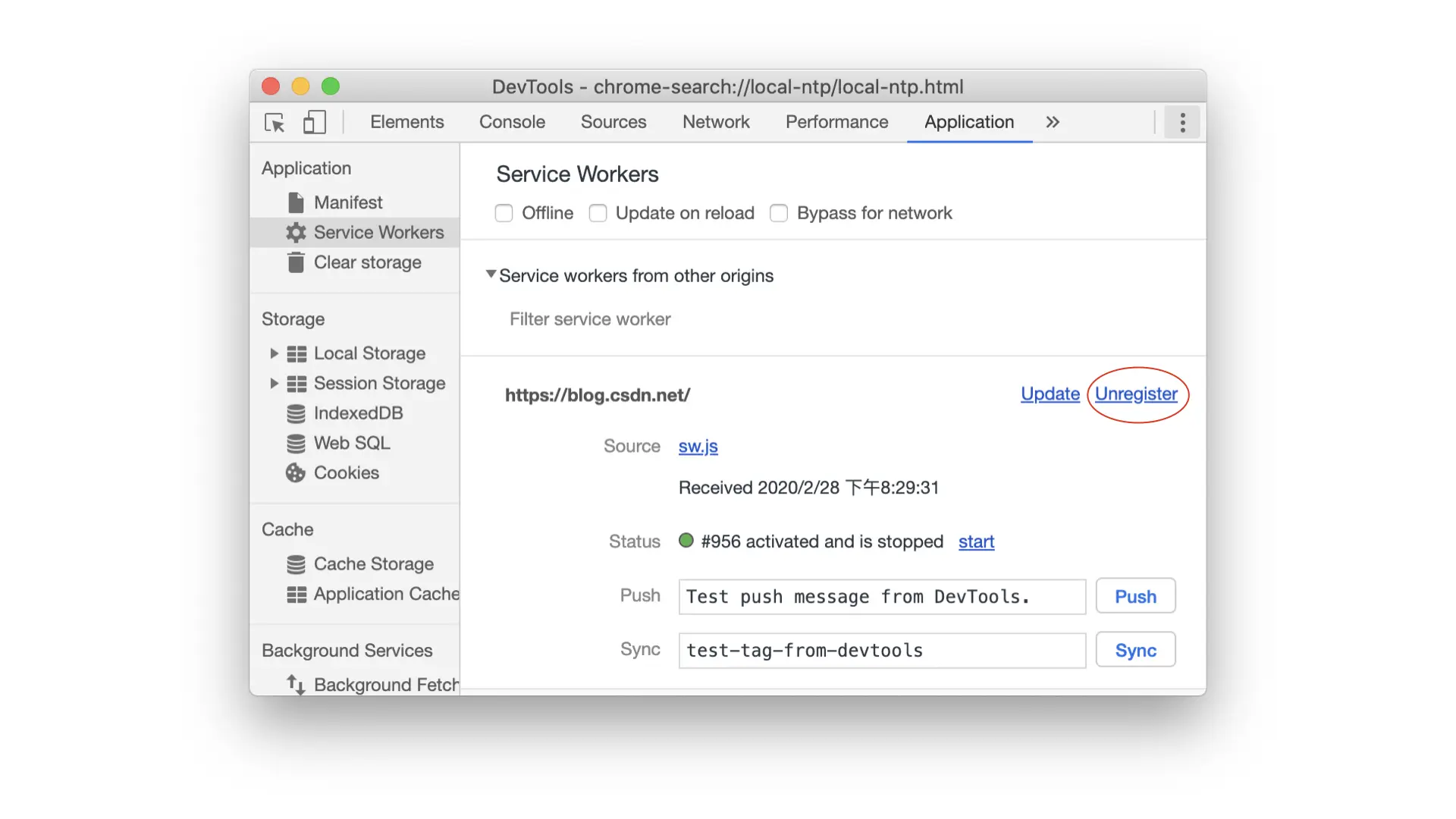
Task: Toggle the device toolbar icon
Action: 314,122
